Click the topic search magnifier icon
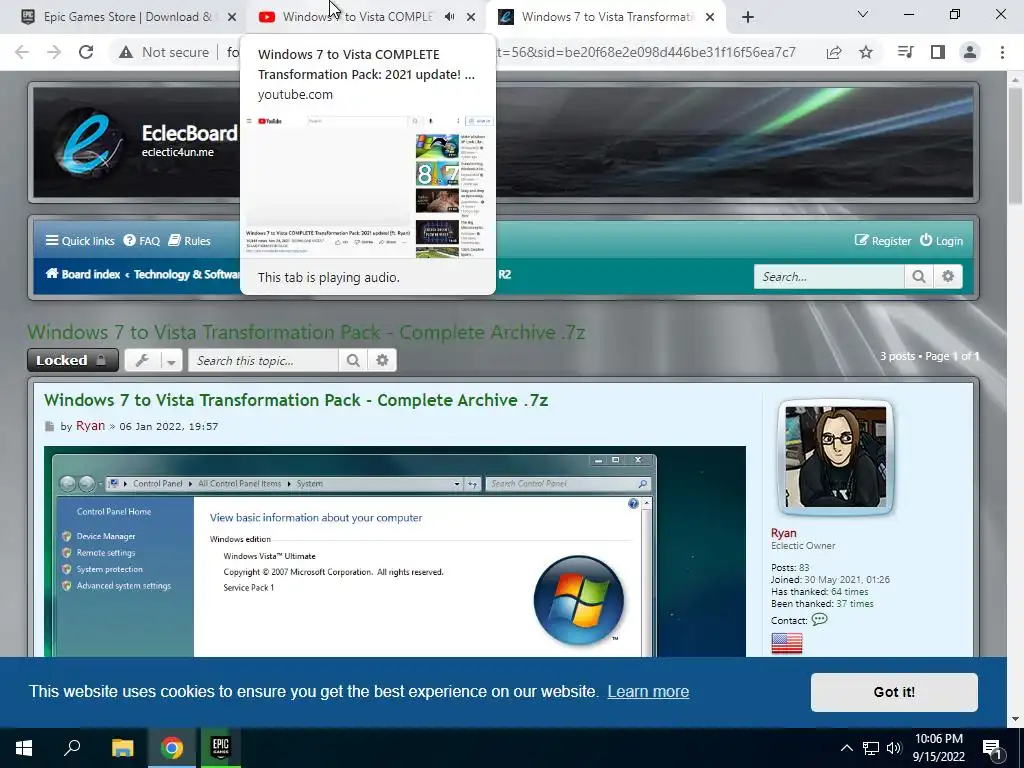The width and height of the screenshot is (1024, 768). [x=353, y=360]
